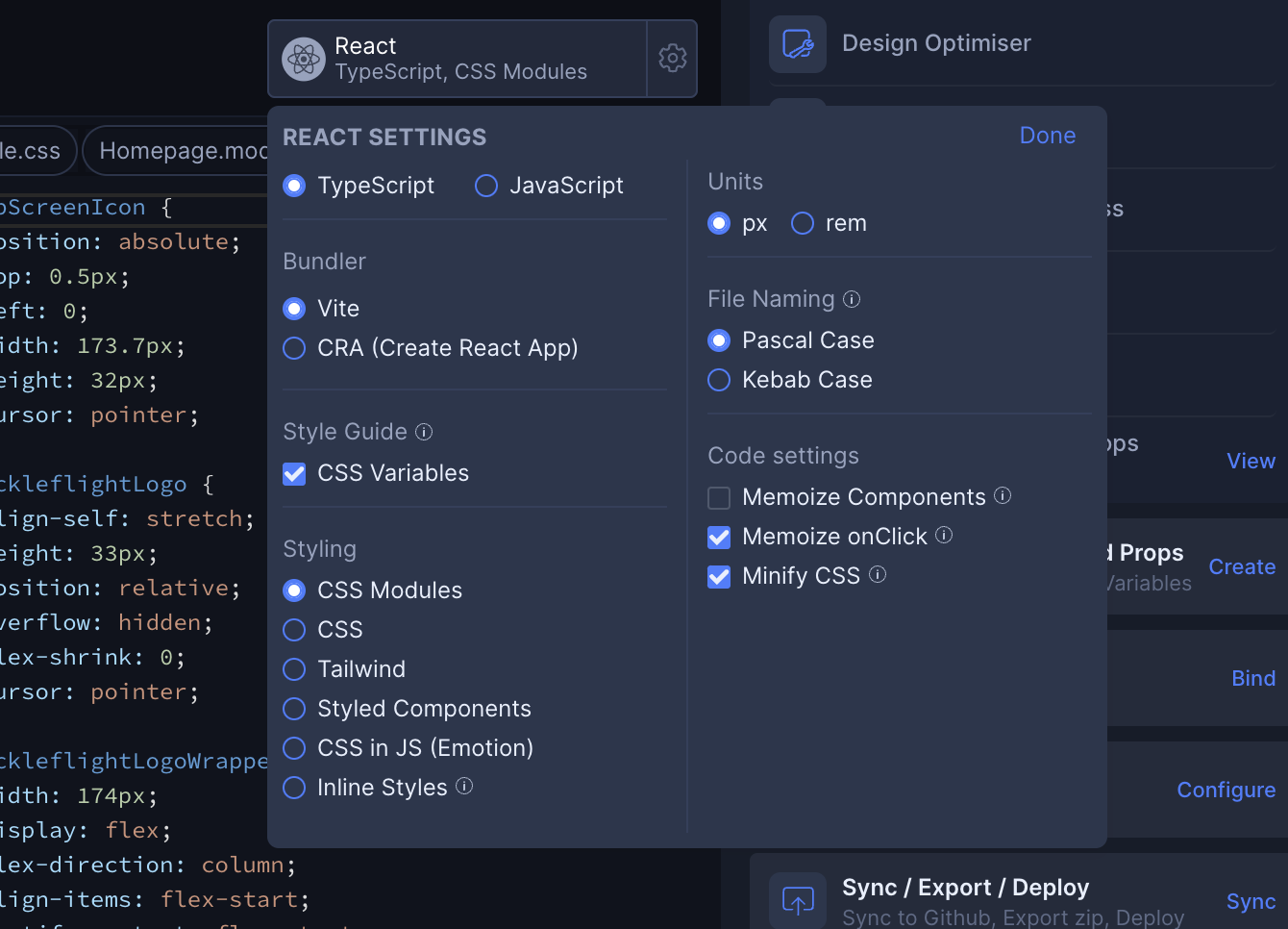Enable the Memoize Components checkbox

(719, 497)
